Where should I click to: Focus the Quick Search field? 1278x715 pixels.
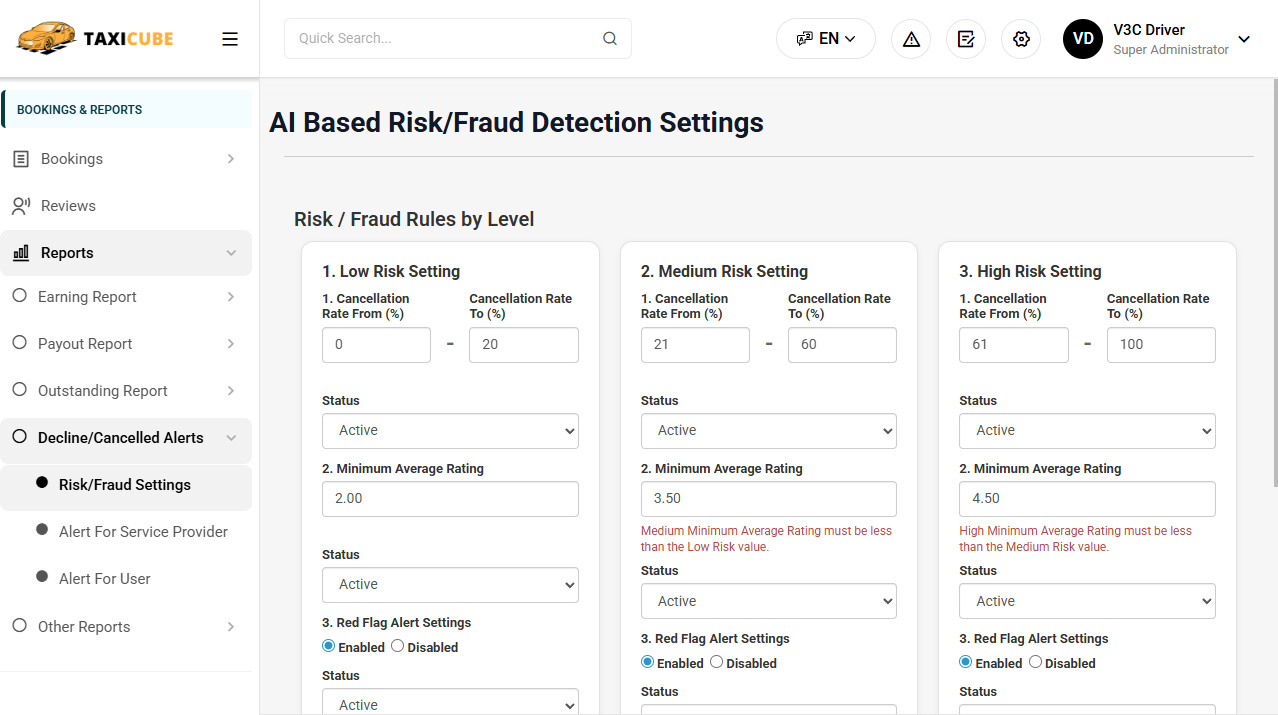458,39
